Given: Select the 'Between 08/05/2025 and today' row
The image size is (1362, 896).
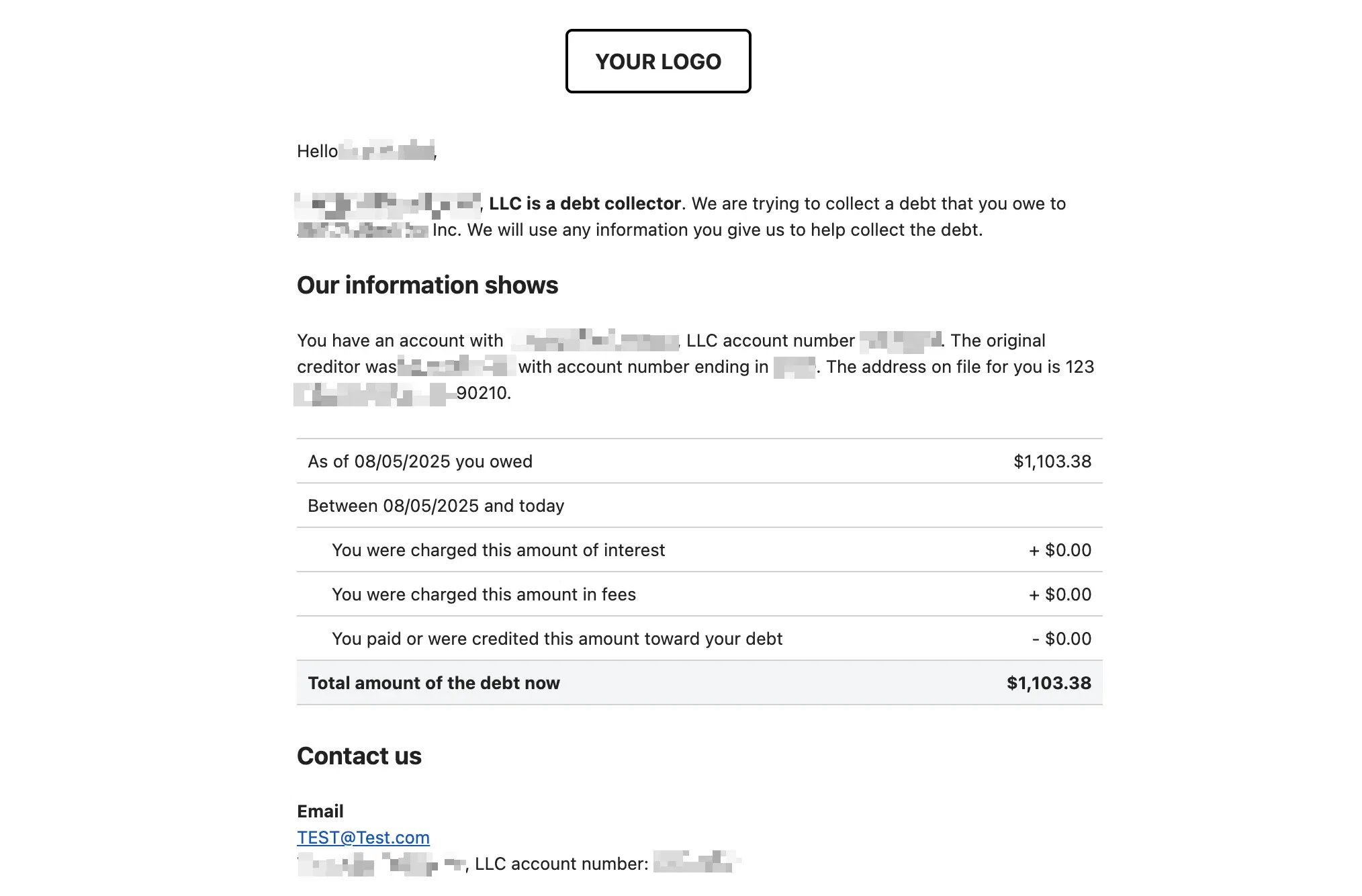Looking at the screenshot, I should pos(699,506).
